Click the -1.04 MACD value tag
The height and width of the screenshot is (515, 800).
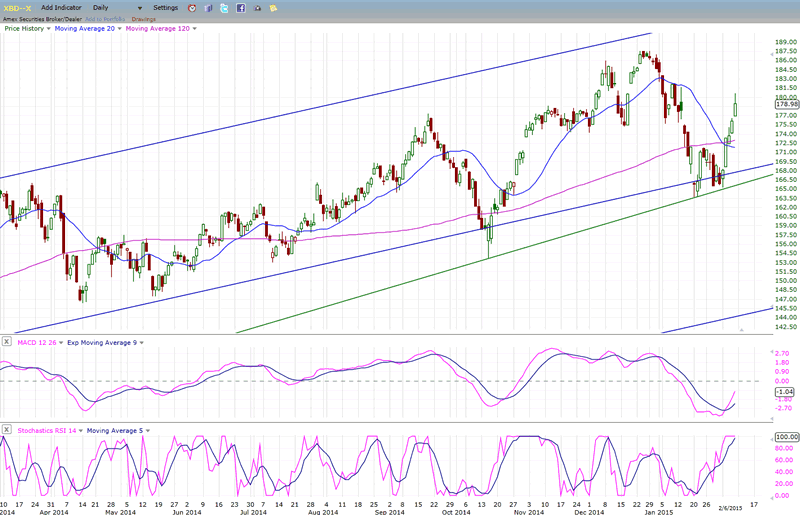[x=785, y=392]
